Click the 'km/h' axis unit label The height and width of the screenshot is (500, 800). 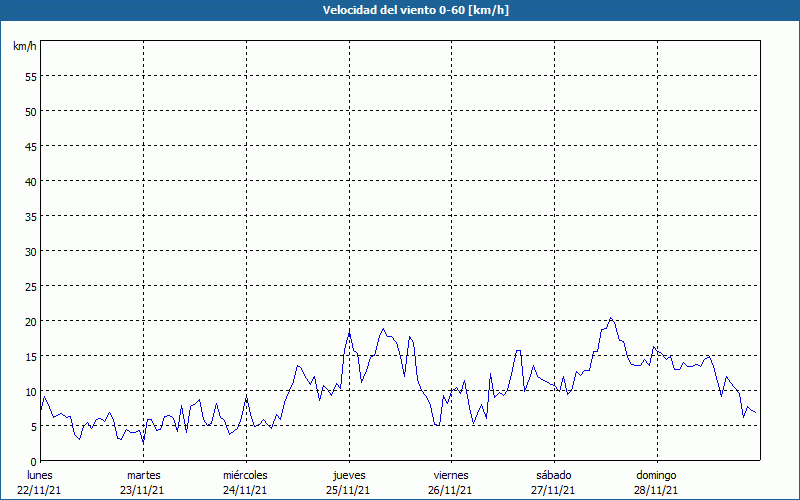point(25,46)
